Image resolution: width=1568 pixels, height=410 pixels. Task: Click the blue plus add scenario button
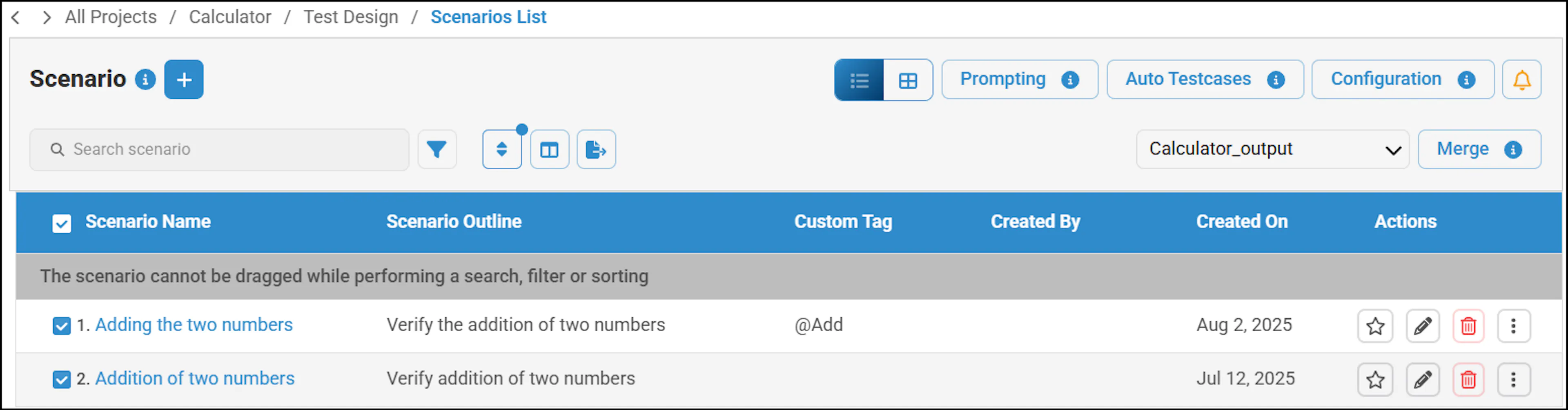184,79
